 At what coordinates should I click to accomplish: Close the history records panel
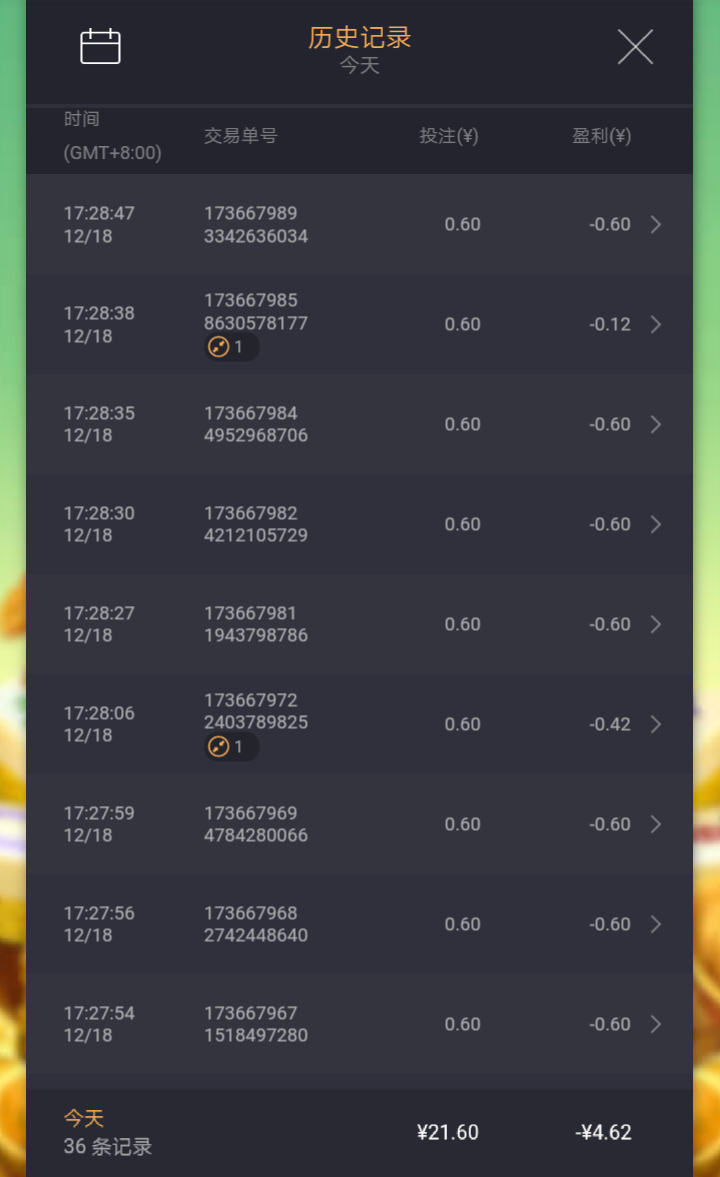click(x=635, y=47)
